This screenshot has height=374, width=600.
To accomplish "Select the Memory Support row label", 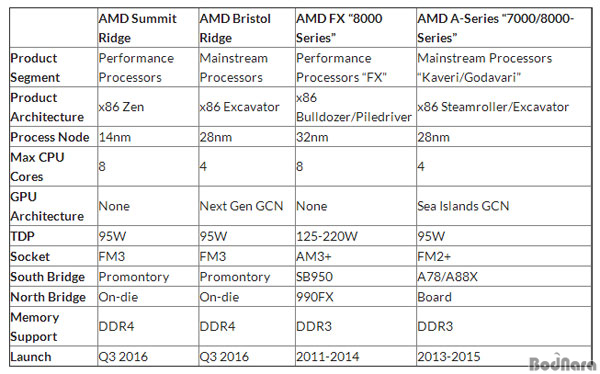I will (35, 327).
